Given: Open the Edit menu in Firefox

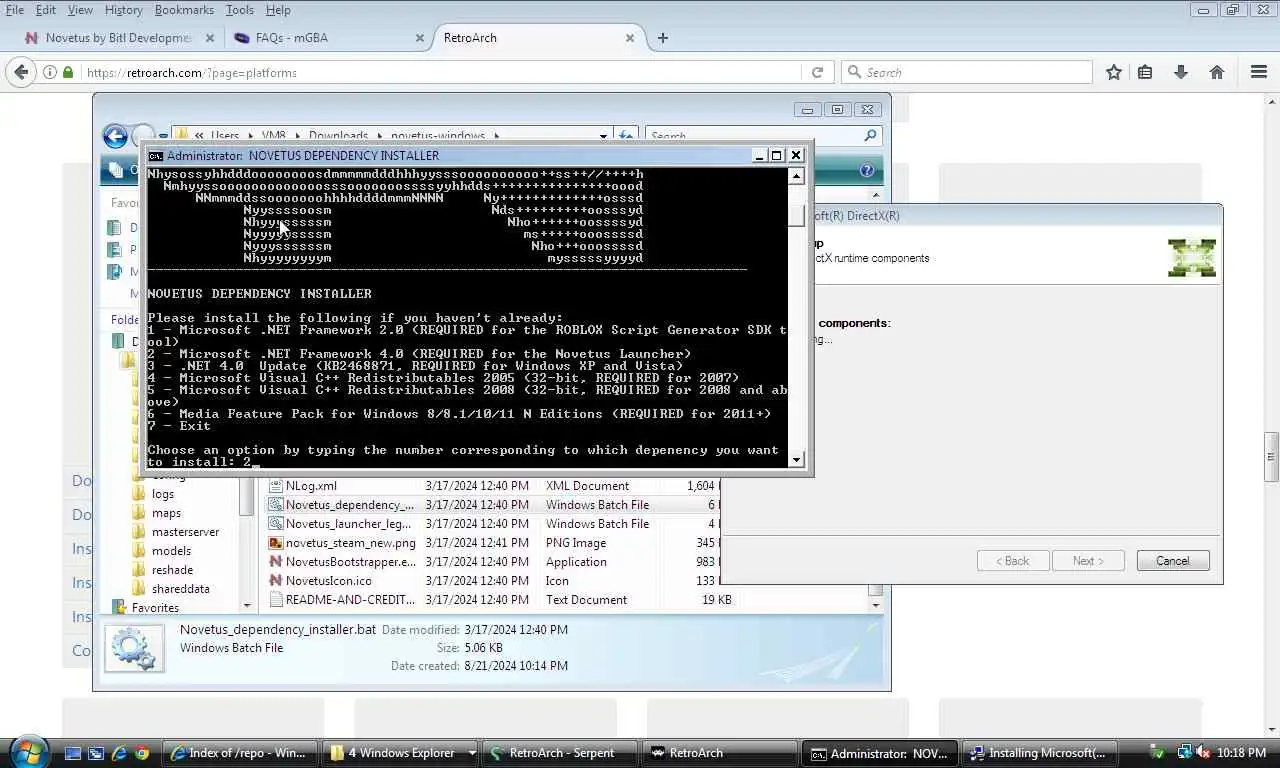Looking at the screenshot, I should click(46, 10).
